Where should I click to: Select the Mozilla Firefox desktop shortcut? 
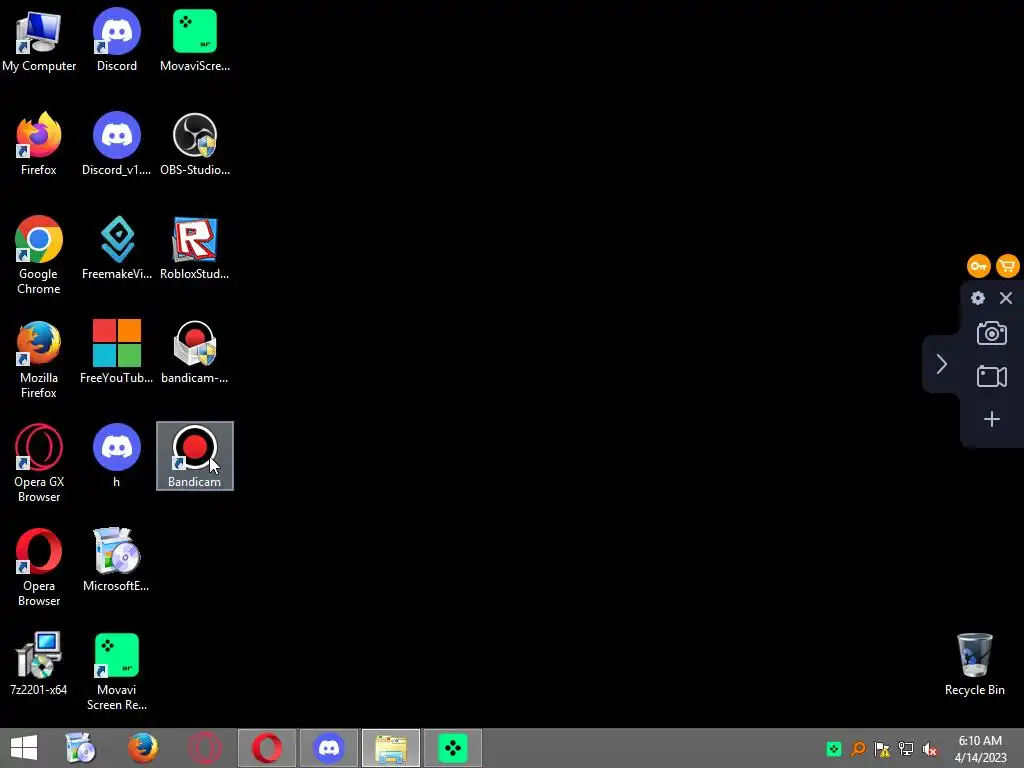[39, 359]
